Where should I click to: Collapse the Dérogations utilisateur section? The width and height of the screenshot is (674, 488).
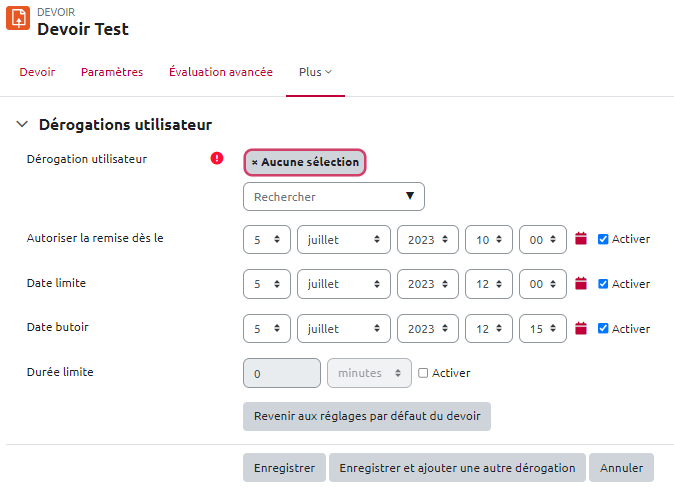tap(22, 125)
